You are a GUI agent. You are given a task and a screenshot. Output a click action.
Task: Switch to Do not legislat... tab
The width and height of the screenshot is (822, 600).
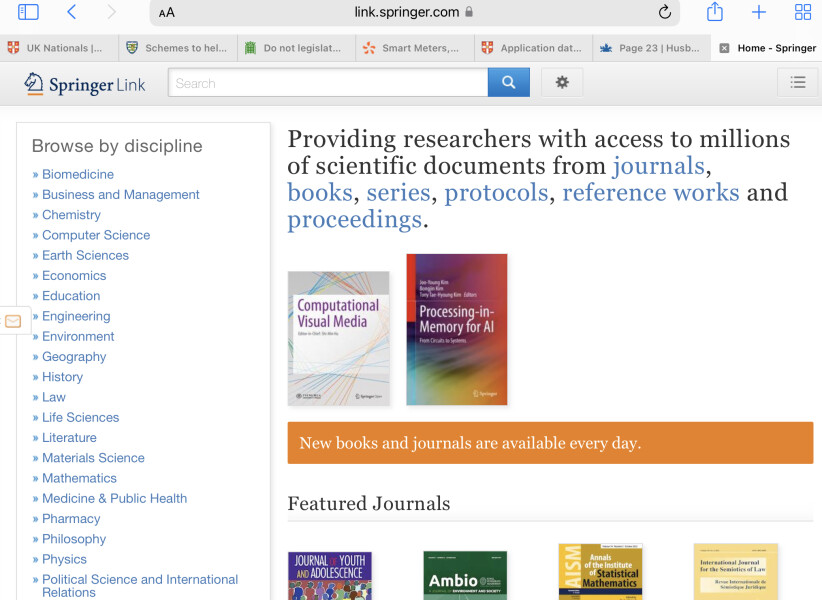[296, 48]
